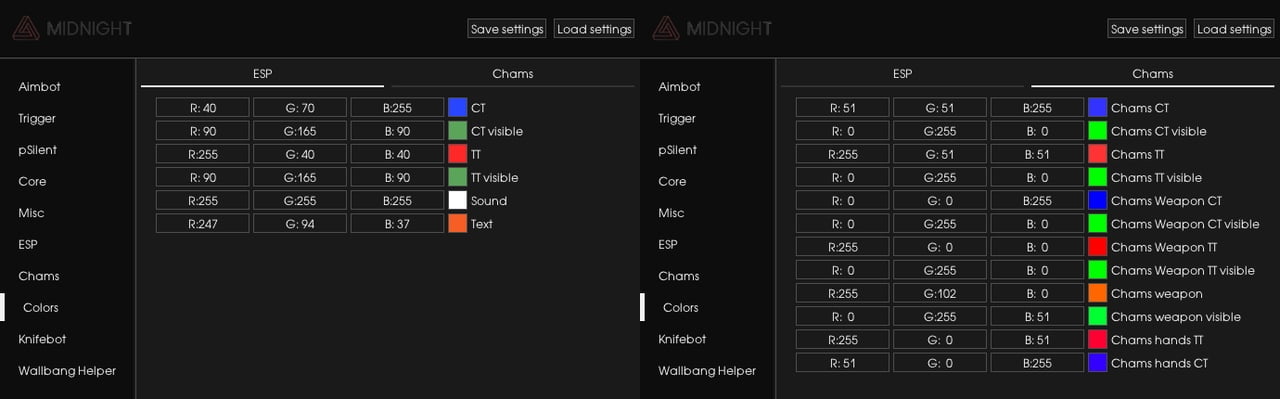The width and height of the screenshot is (1280, 399).
Task: Open the white Sound color swatch
Action: (x=458, y=200)
